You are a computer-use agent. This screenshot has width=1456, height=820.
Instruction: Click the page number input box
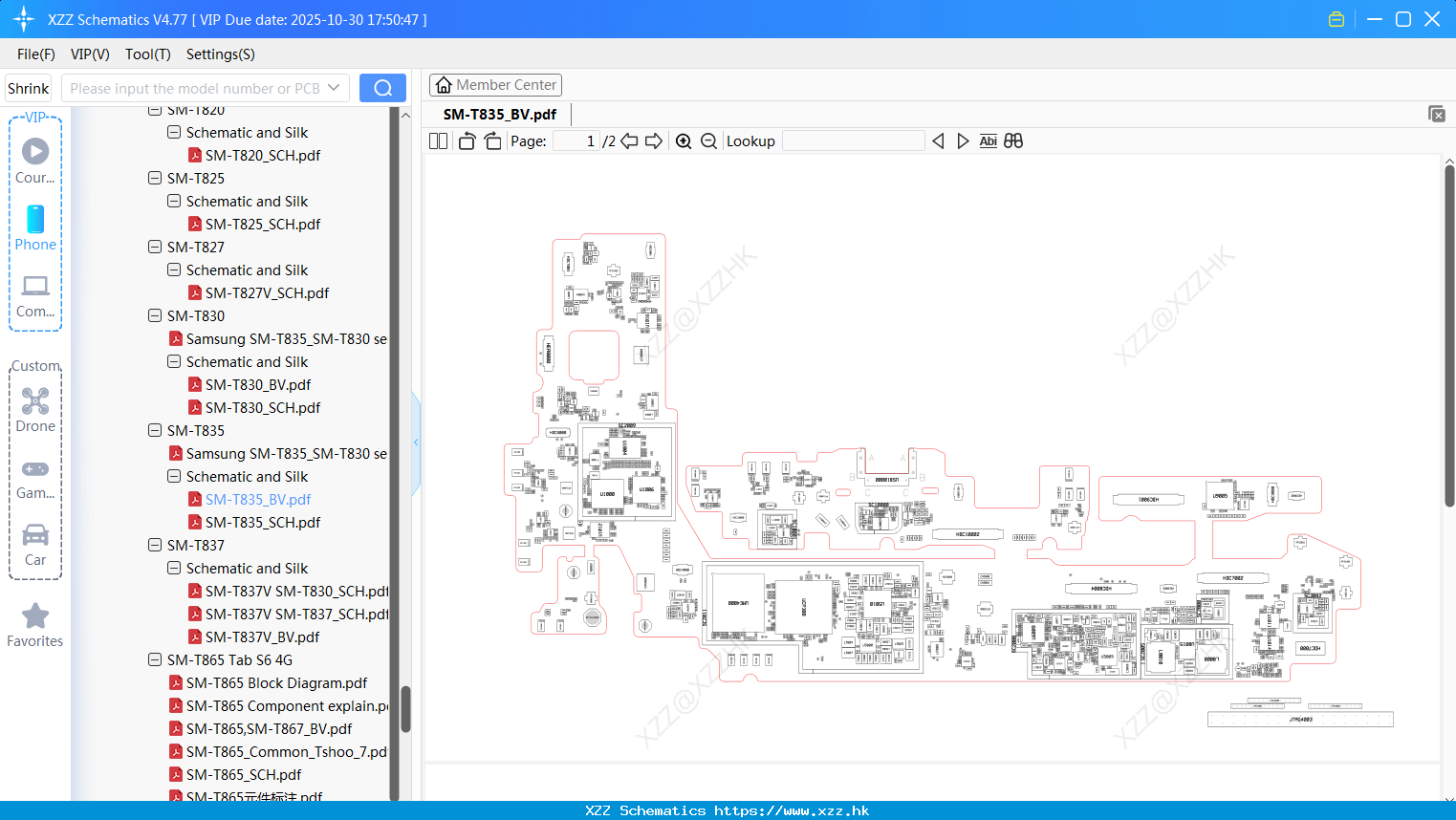click(576, 141)
